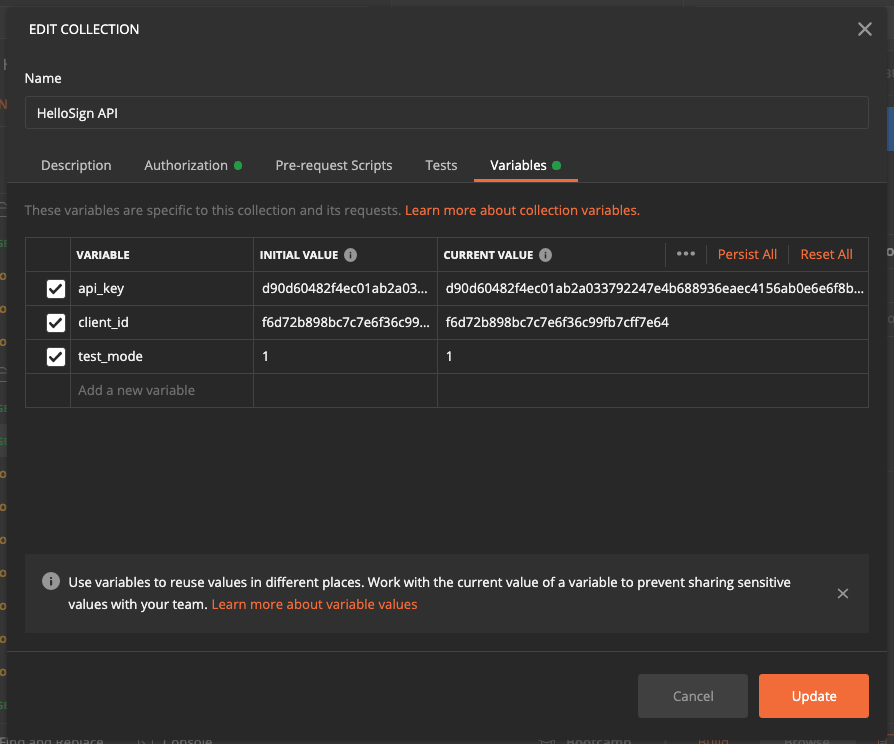Dismiss the variables info banner
Screen dimensions: 894x744
pyautogui.click(x=843, y=593)
